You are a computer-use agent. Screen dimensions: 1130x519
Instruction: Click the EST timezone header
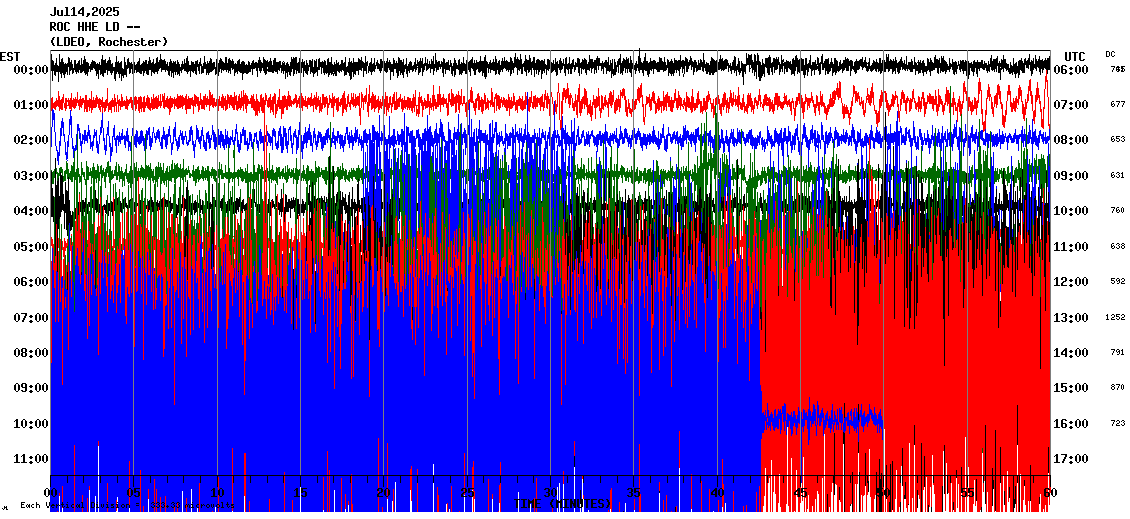pyautogui.click(x=10, y=56)
